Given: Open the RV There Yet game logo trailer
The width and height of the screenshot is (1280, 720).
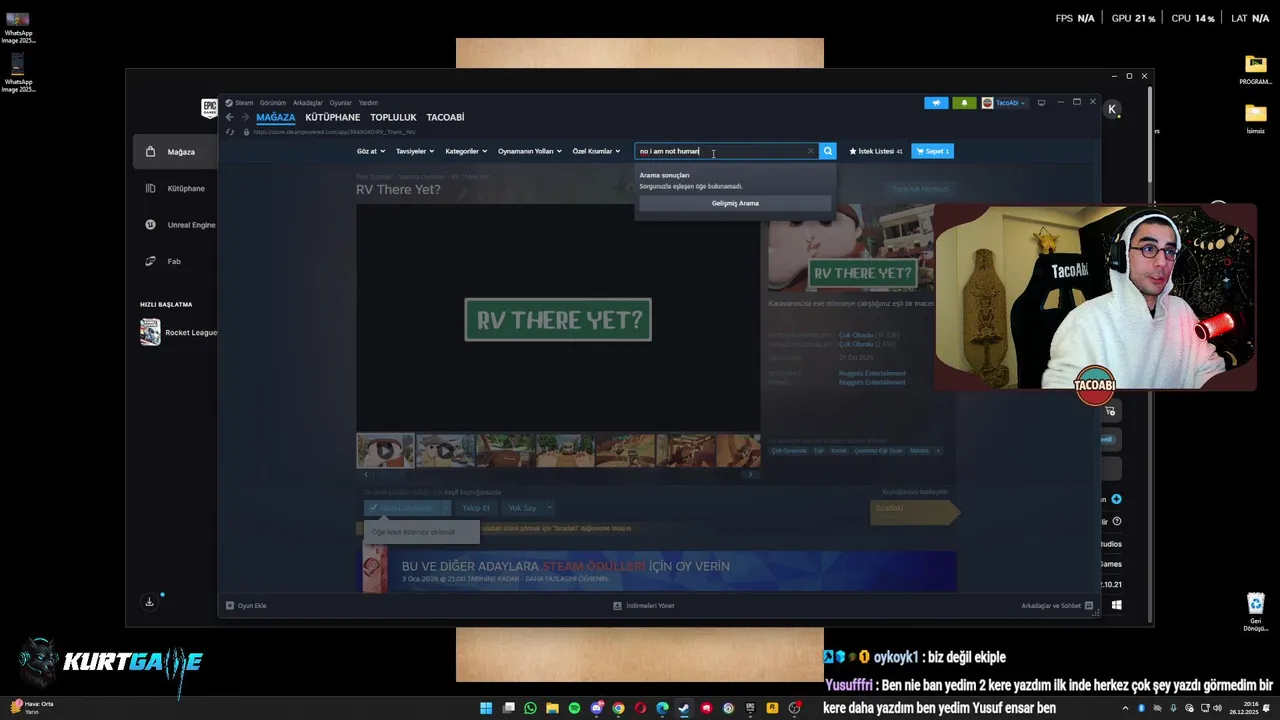Looking at the screenshot, I should (558, 319).
